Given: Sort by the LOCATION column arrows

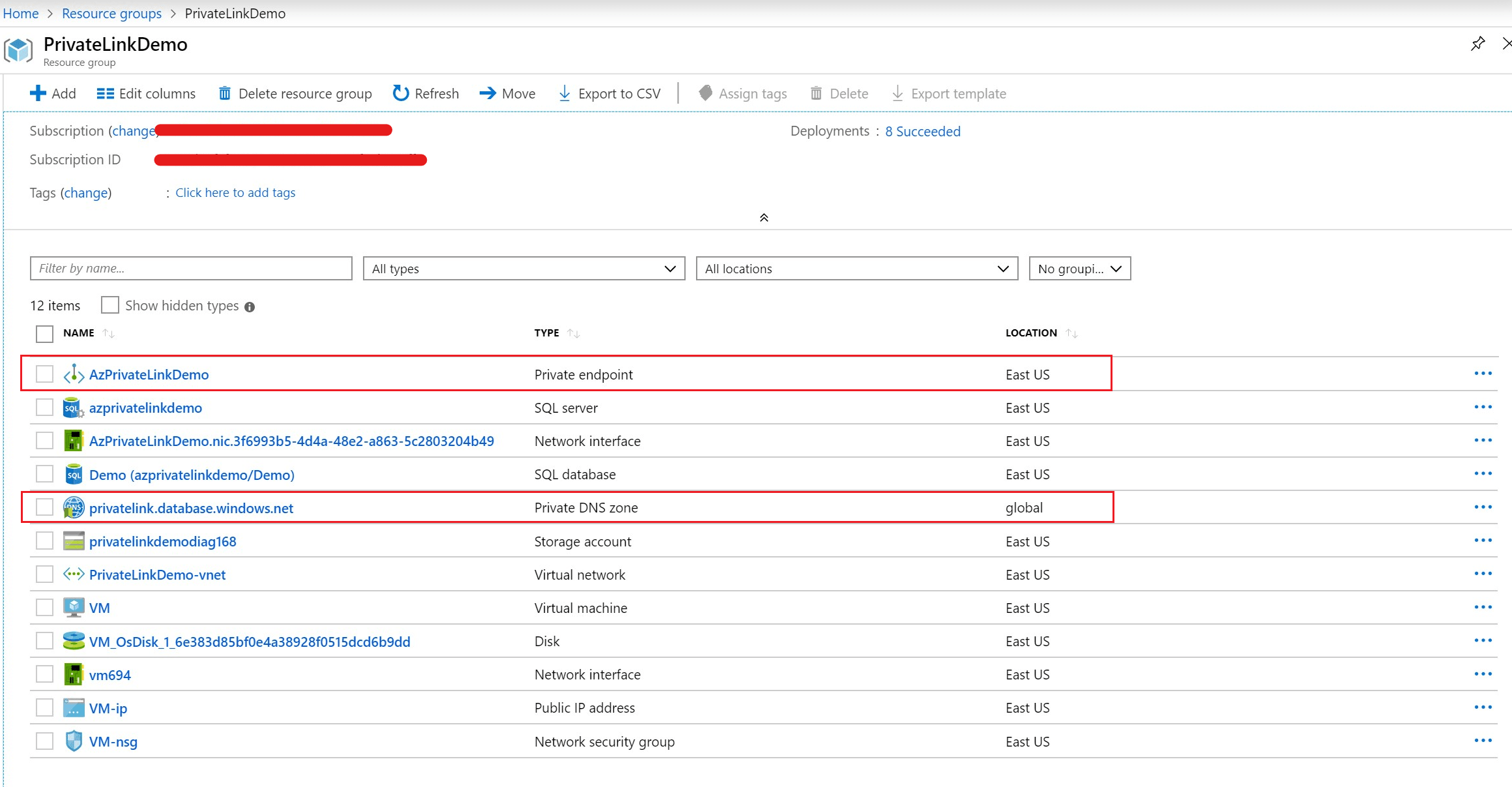Looking at the screenshot, I should 1071,333.
